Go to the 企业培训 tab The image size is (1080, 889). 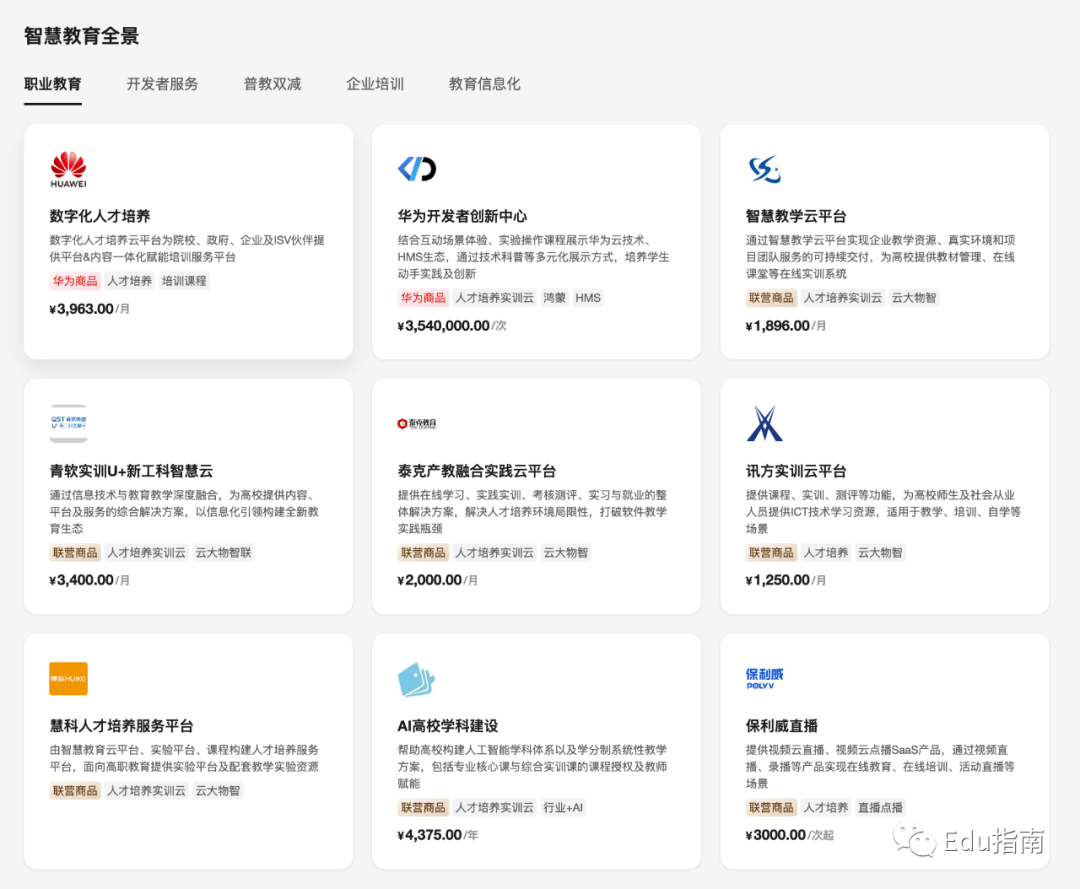(375, 84)
